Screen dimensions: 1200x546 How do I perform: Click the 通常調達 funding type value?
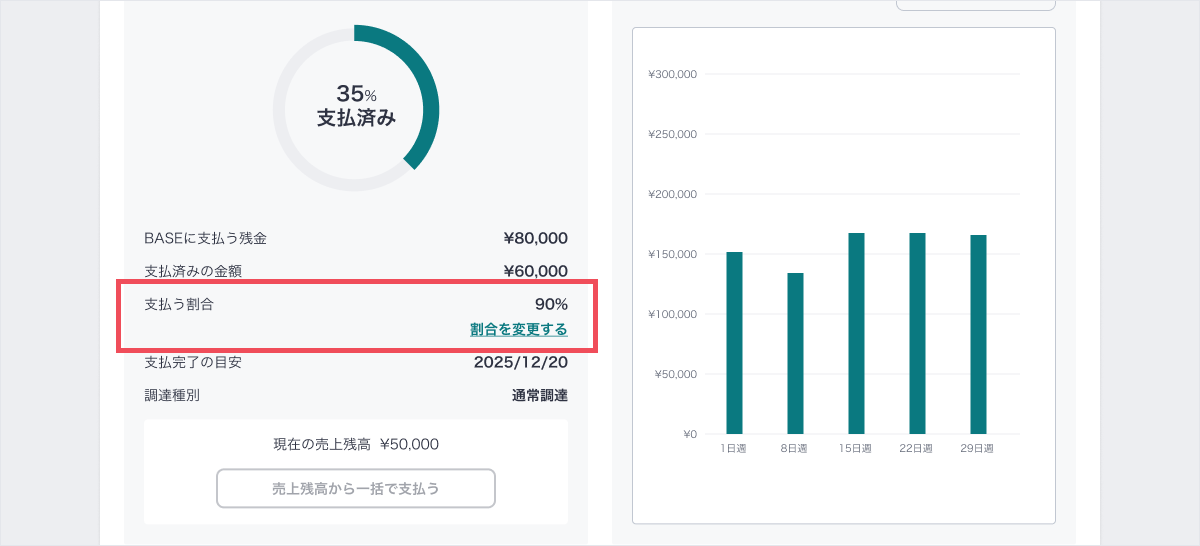[539, 395]
